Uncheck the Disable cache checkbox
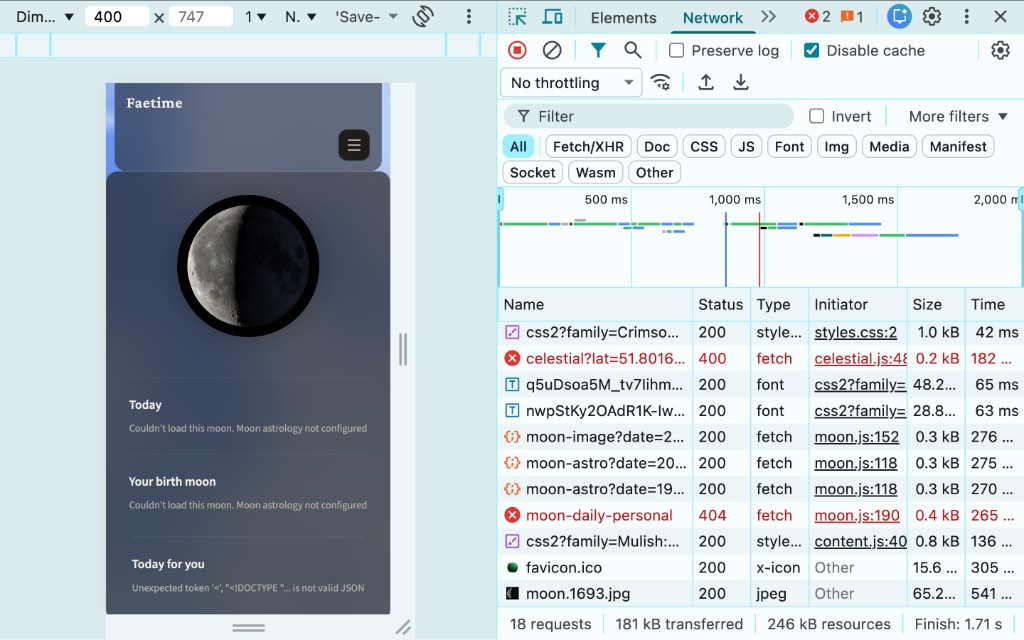The width and height of the screenshot is (1024, 640). click(x=812, y=50)
